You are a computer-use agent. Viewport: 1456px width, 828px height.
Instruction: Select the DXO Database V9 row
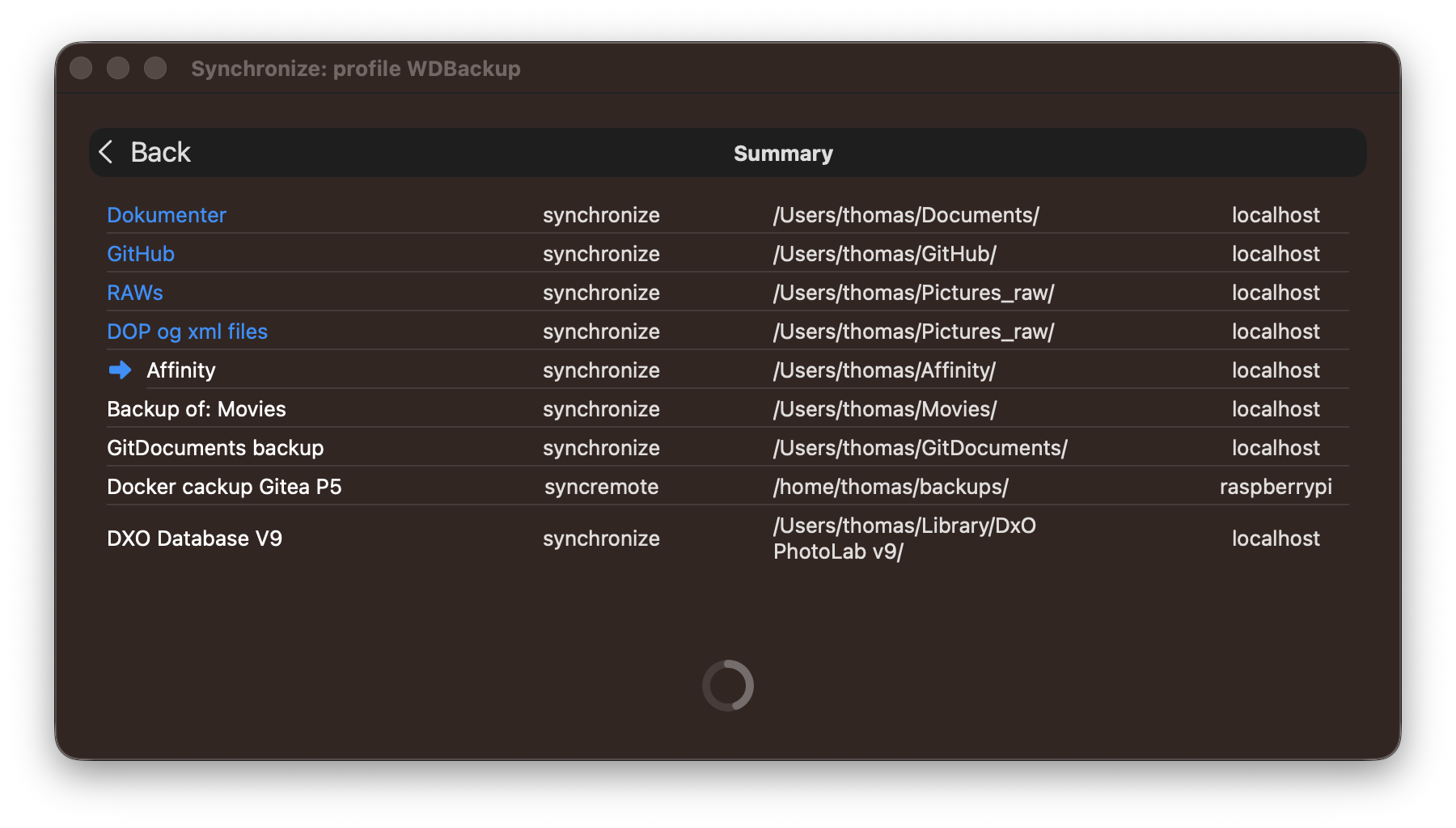pyautogui.click(x=194, y=539)
